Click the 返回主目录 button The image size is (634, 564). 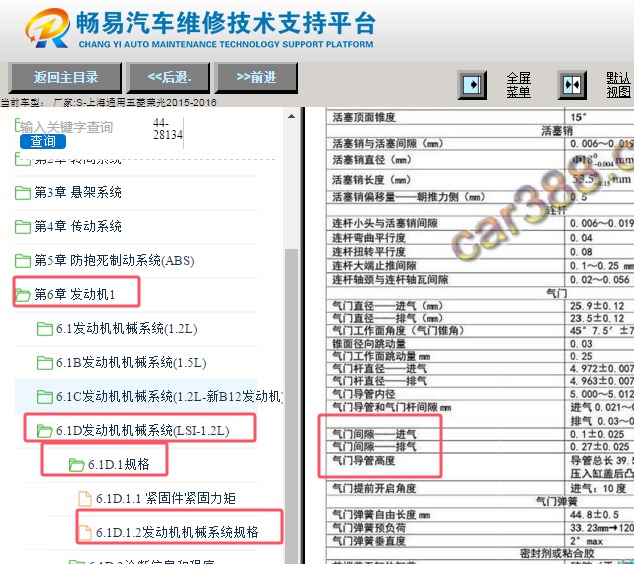pos(65,77)
